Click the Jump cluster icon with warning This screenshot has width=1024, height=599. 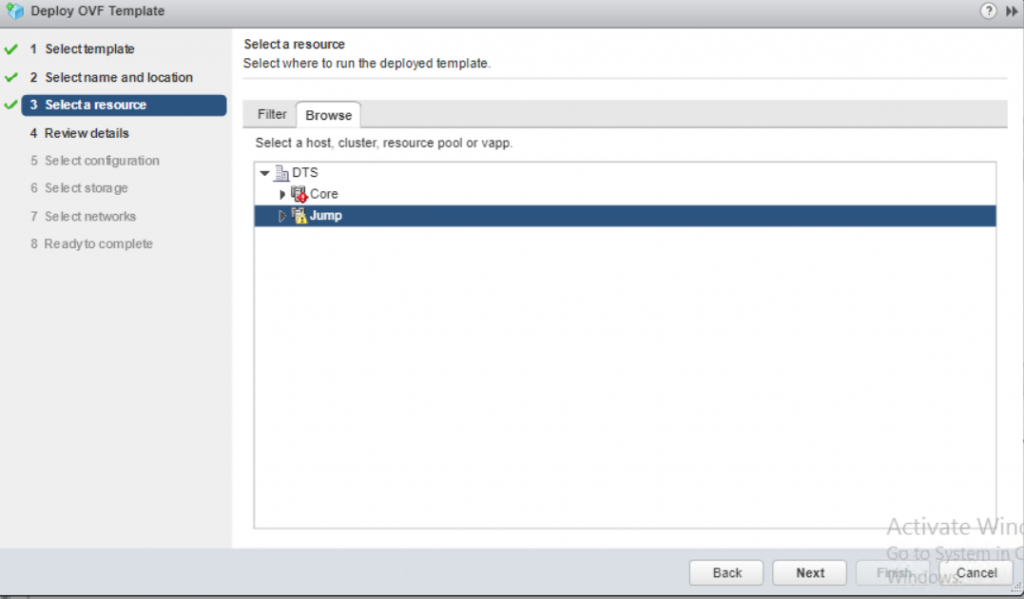(298, 215)
